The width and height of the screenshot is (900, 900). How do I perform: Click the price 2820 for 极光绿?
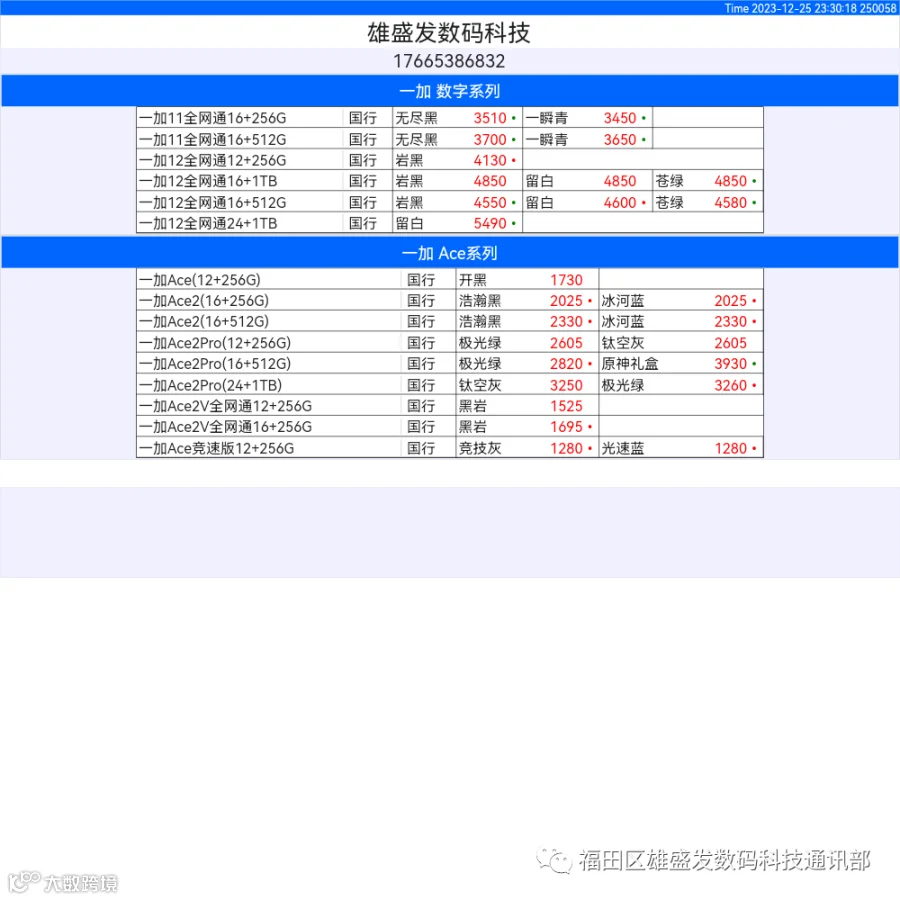[566, 364]
